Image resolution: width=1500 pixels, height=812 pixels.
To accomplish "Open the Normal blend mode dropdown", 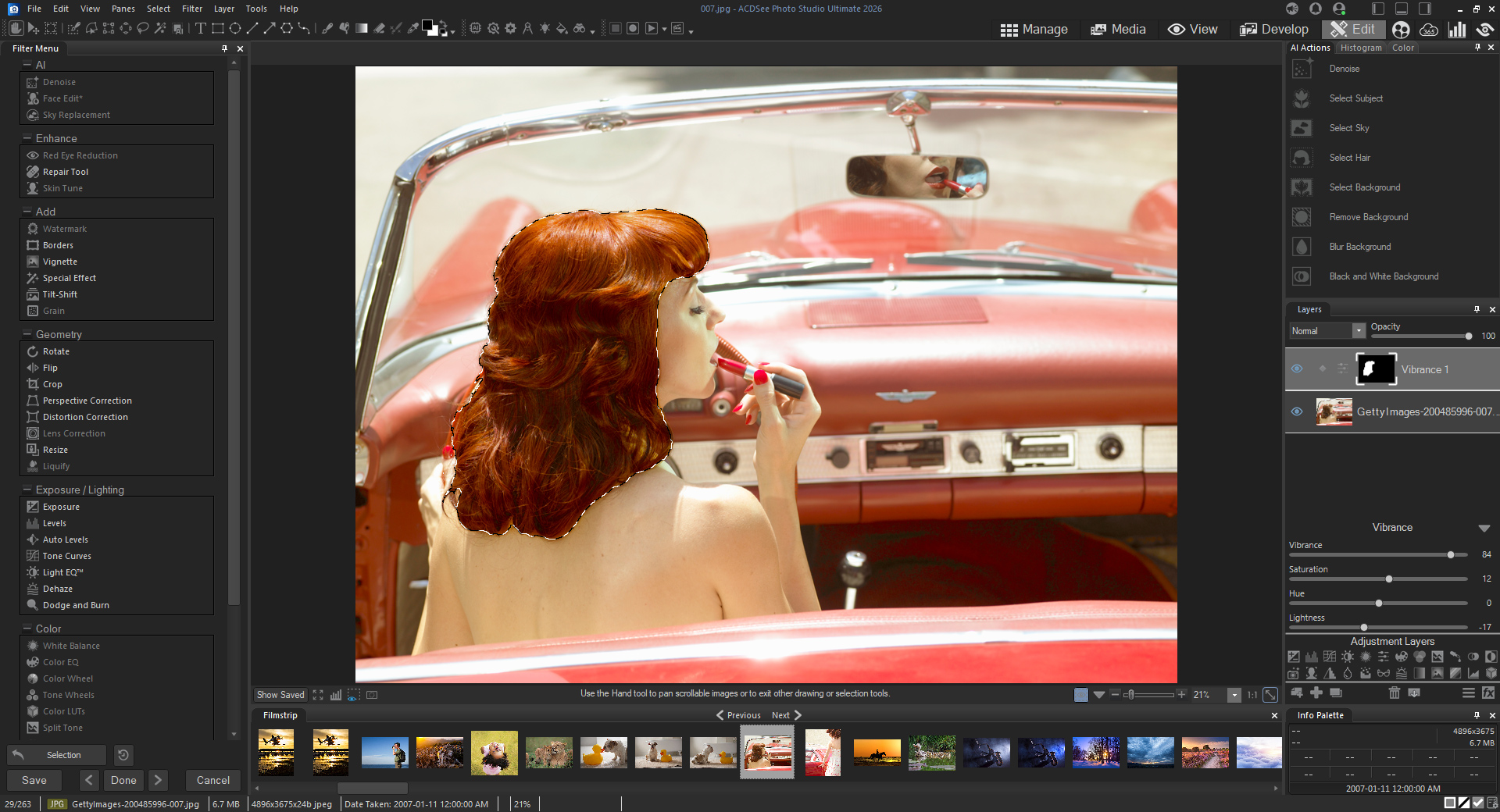I will click(x=1359, y=331).
